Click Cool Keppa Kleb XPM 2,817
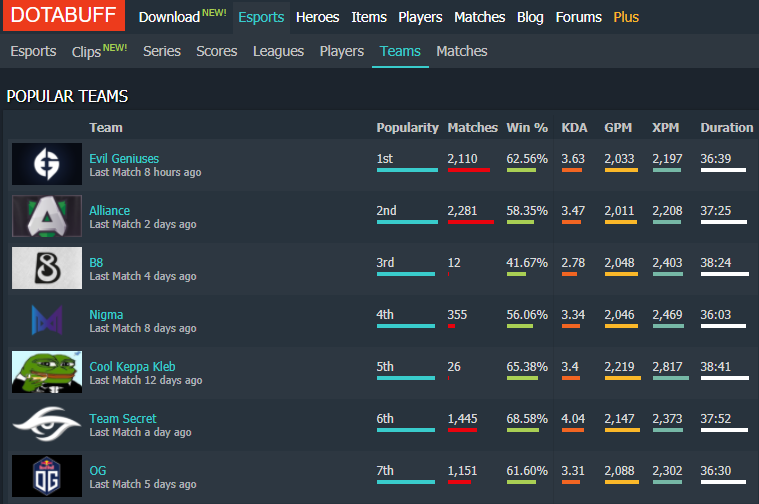The height and width of the screenshot is (504, 759). click(x=667, y=367)
